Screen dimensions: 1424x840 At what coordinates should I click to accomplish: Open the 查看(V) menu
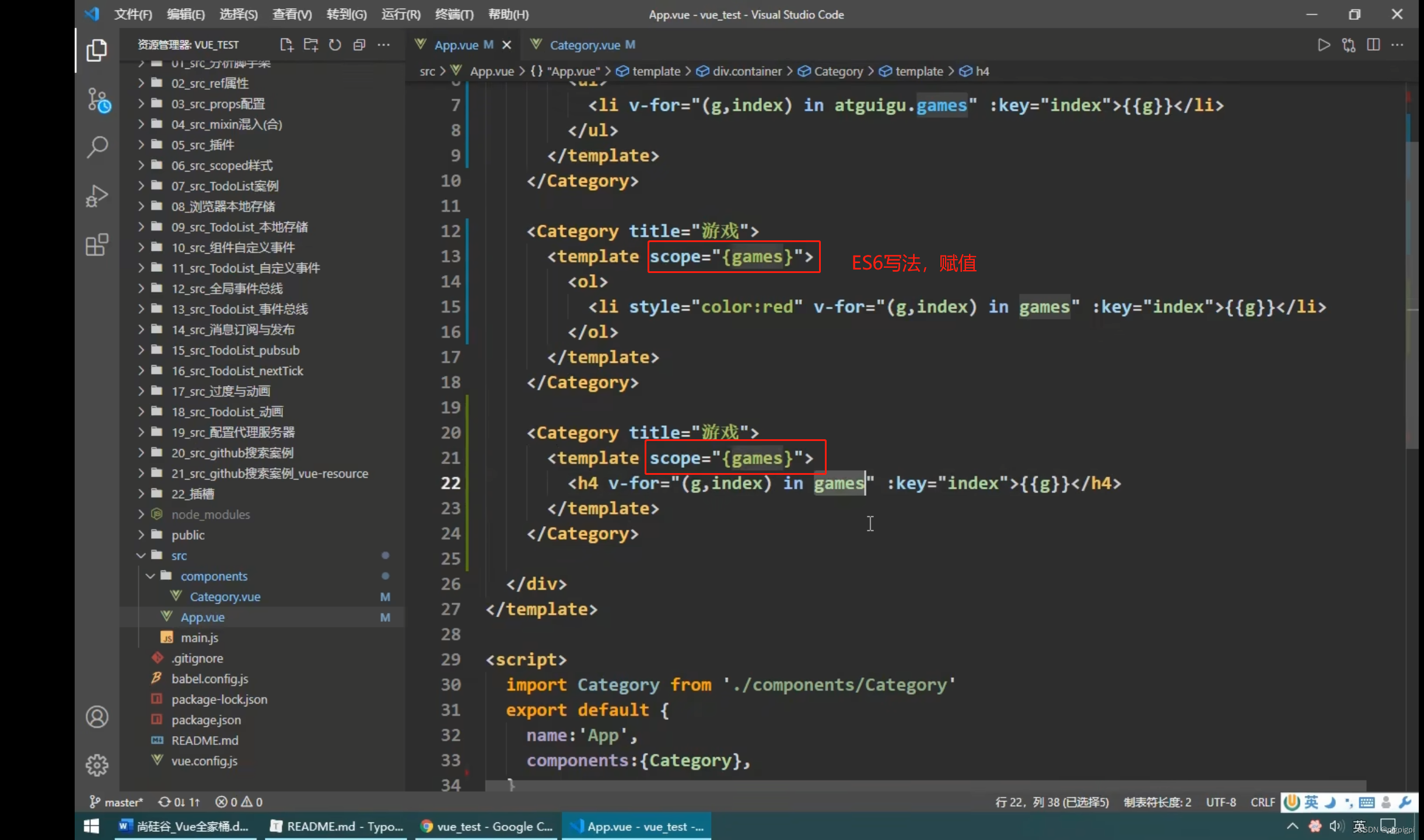292,15
